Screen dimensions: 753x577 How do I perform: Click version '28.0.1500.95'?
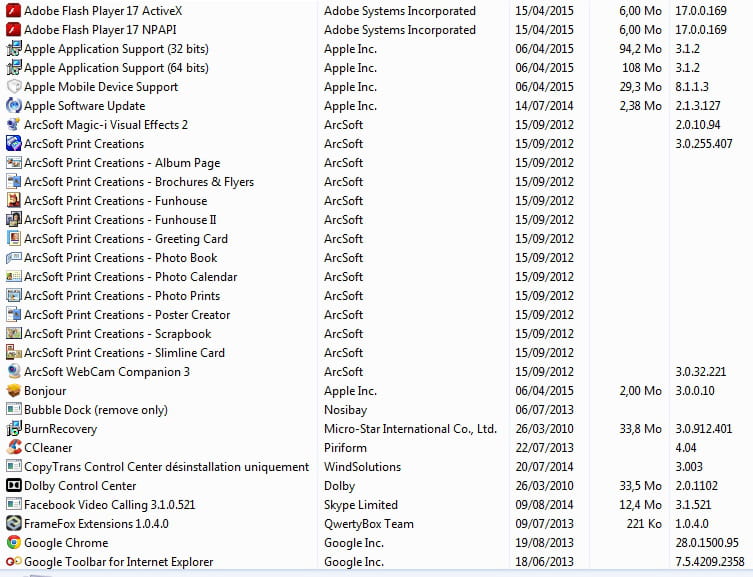click(707, 543)
